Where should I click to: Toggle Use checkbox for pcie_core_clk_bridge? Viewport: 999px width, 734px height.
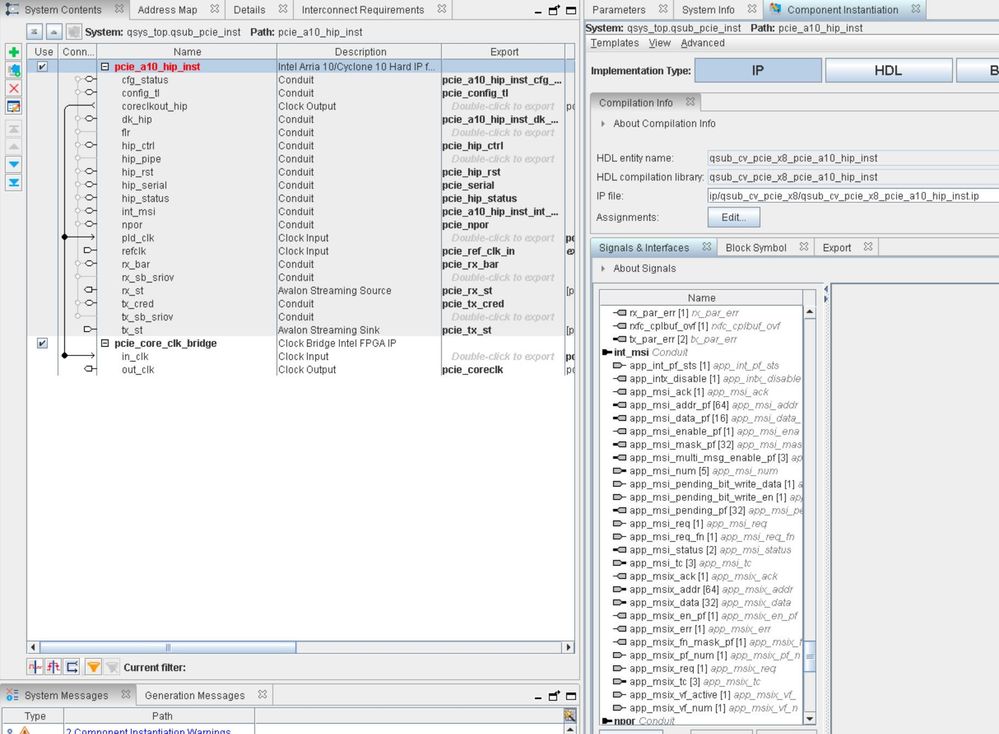pos(42,343)
